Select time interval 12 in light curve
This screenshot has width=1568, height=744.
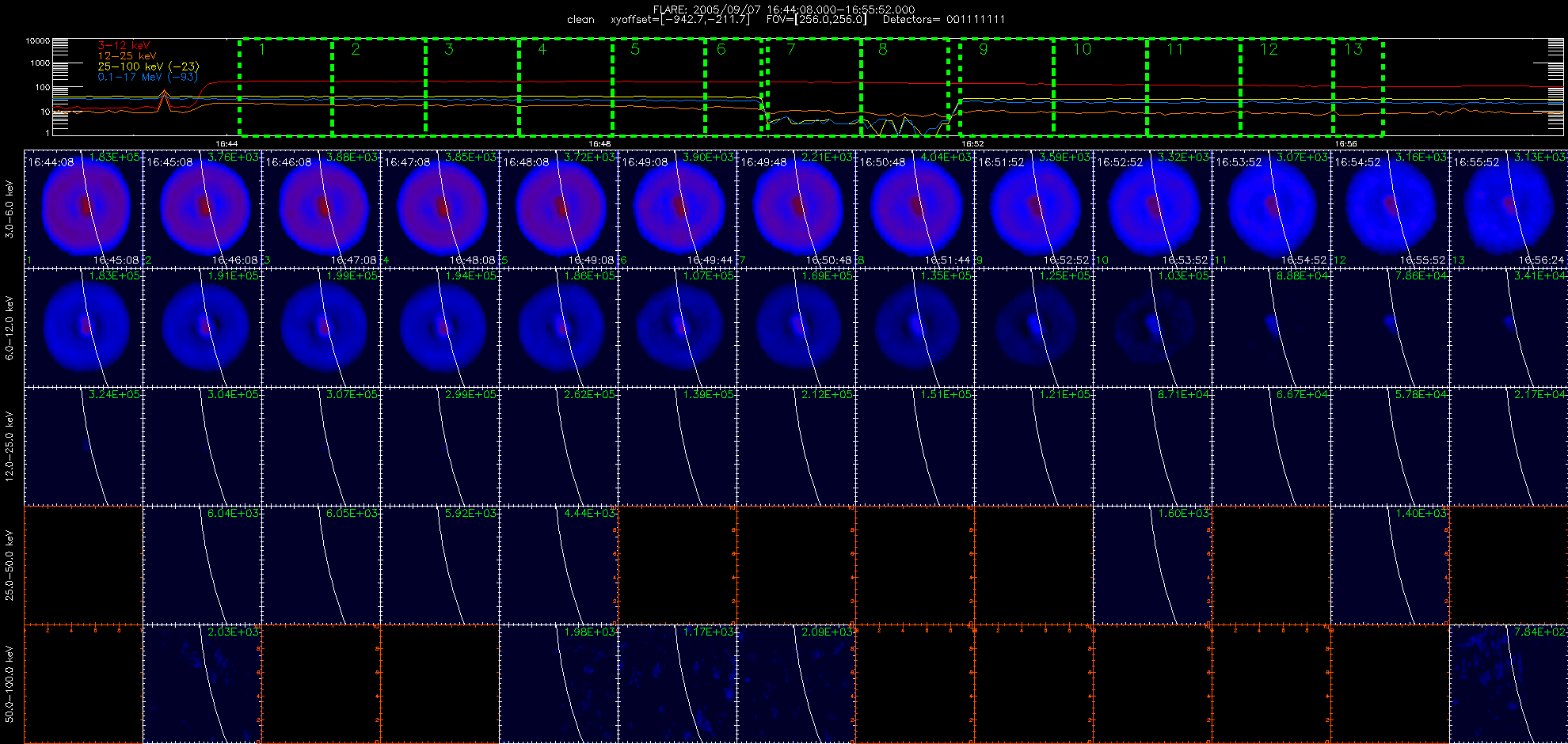pos(1287,87)
